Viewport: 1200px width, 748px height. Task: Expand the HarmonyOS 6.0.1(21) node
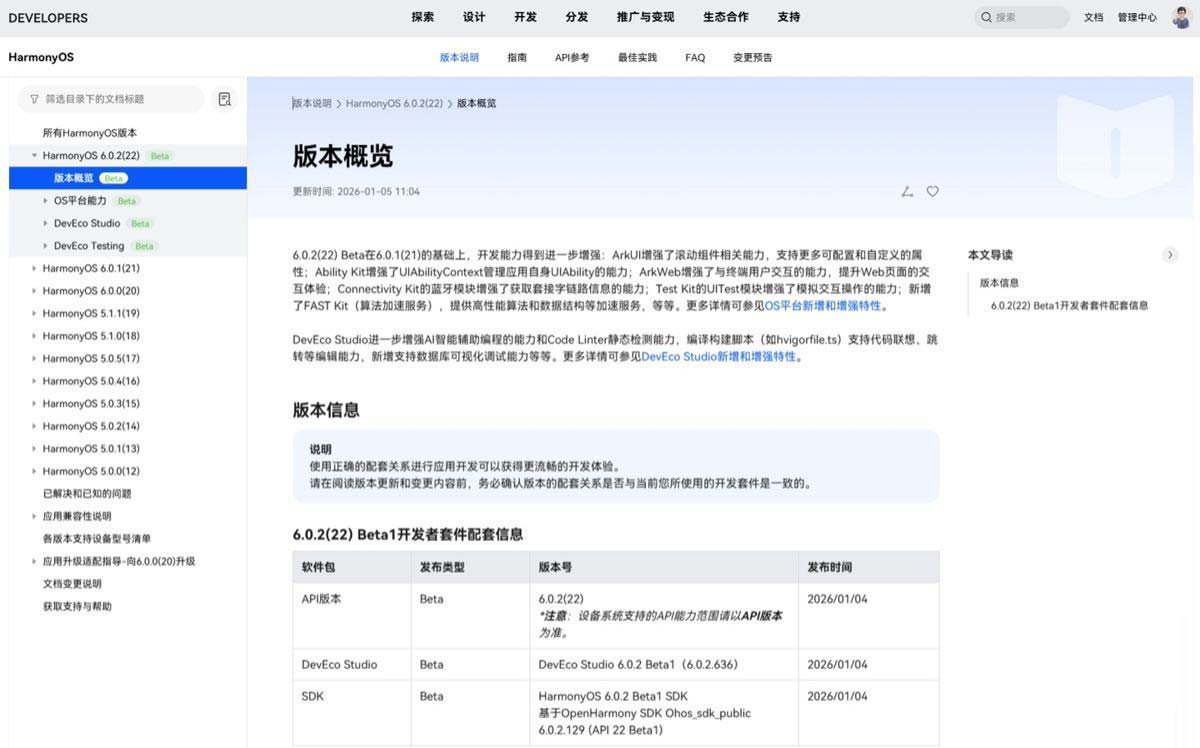(x=34, y=268)
